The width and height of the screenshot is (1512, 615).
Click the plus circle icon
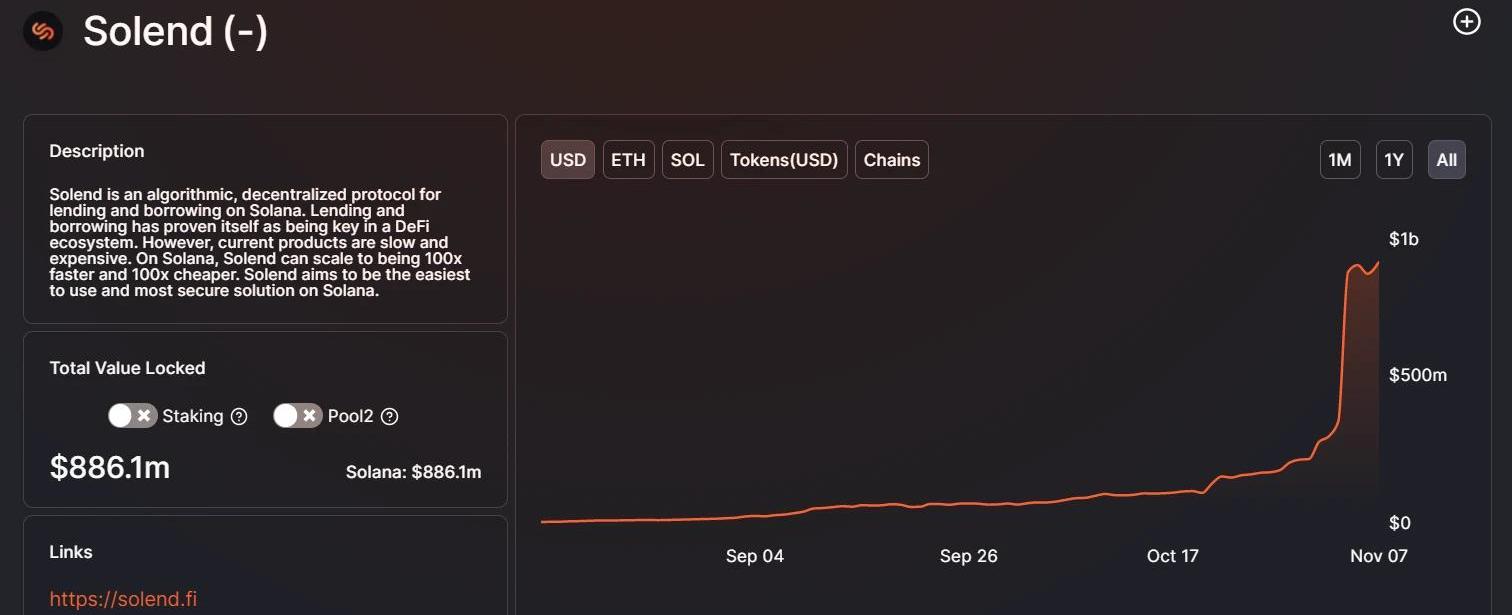1466,22
